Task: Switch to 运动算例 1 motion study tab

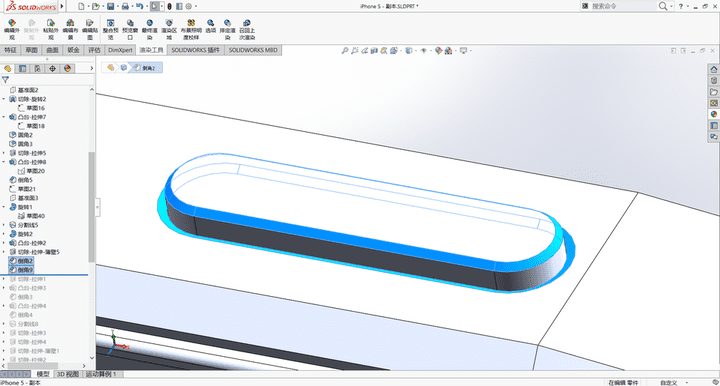Action: point(101,374)
